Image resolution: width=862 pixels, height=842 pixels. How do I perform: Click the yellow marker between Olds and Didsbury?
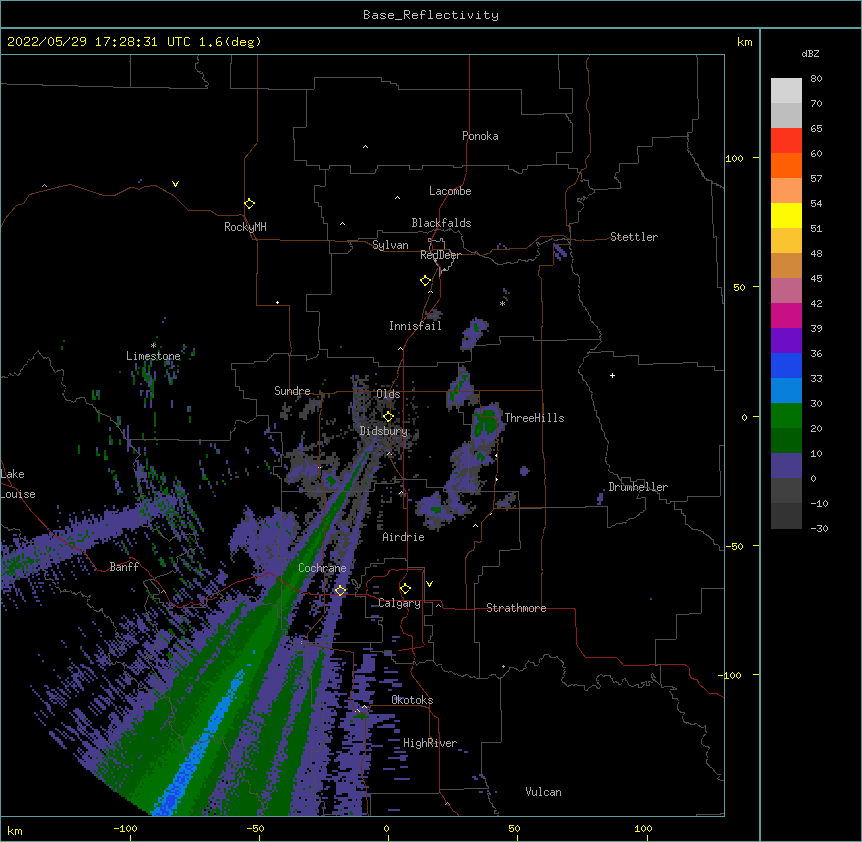[388, 416]
